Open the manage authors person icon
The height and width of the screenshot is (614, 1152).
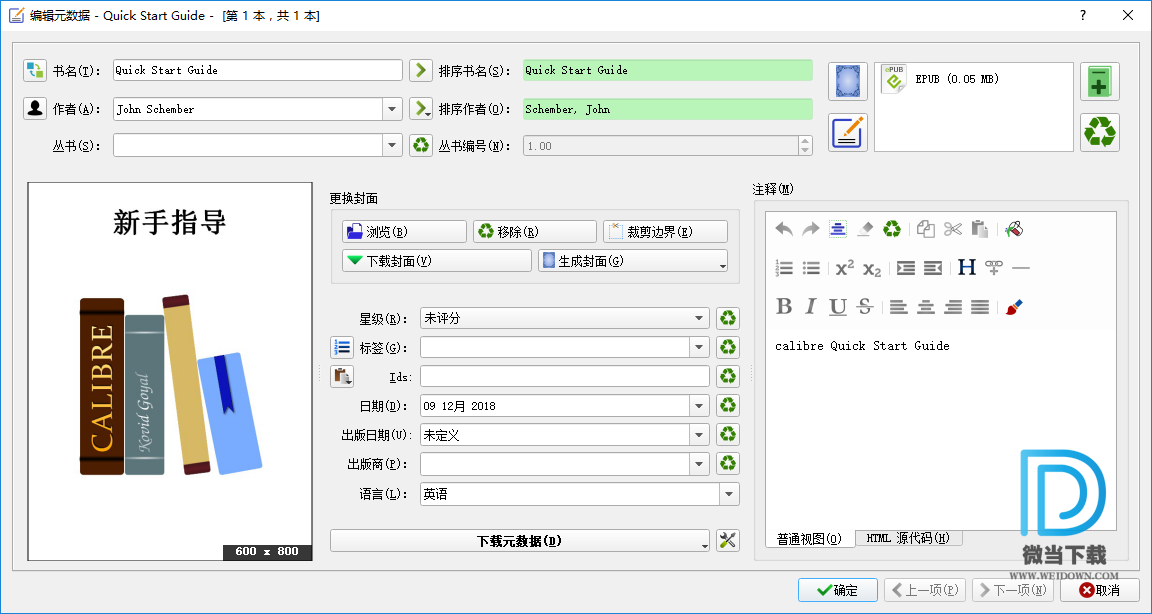(x=35, y=109)
